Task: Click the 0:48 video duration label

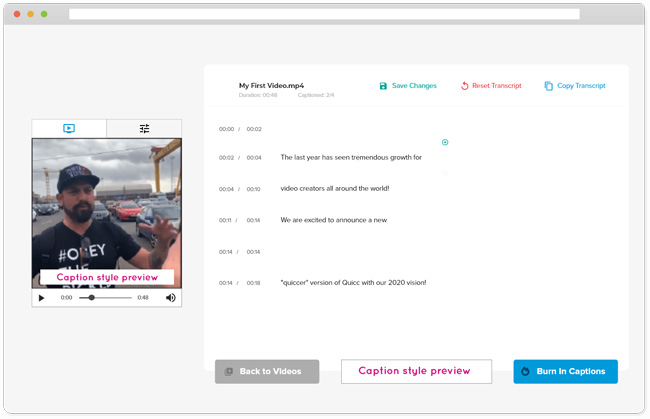Action: point(143,298)
